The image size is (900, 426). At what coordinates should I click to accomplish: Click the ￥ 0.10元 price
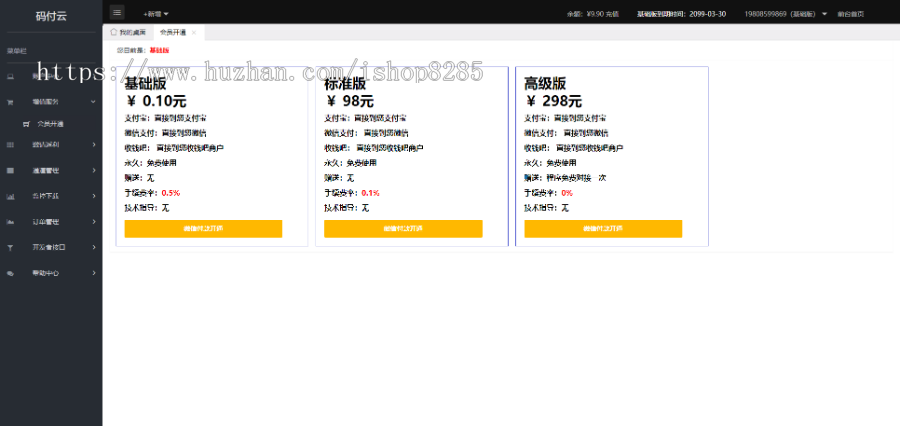[x=156, y=102]
